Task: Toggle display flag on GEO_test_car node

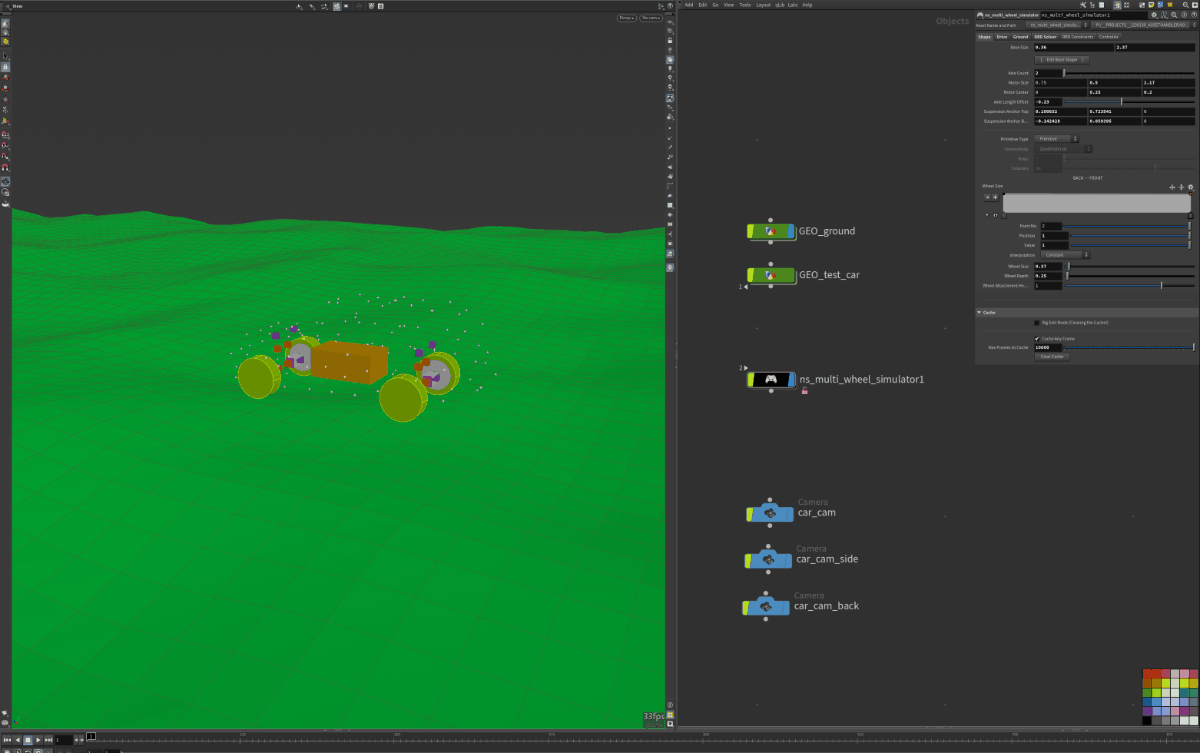Action: (x=791, y=275)
